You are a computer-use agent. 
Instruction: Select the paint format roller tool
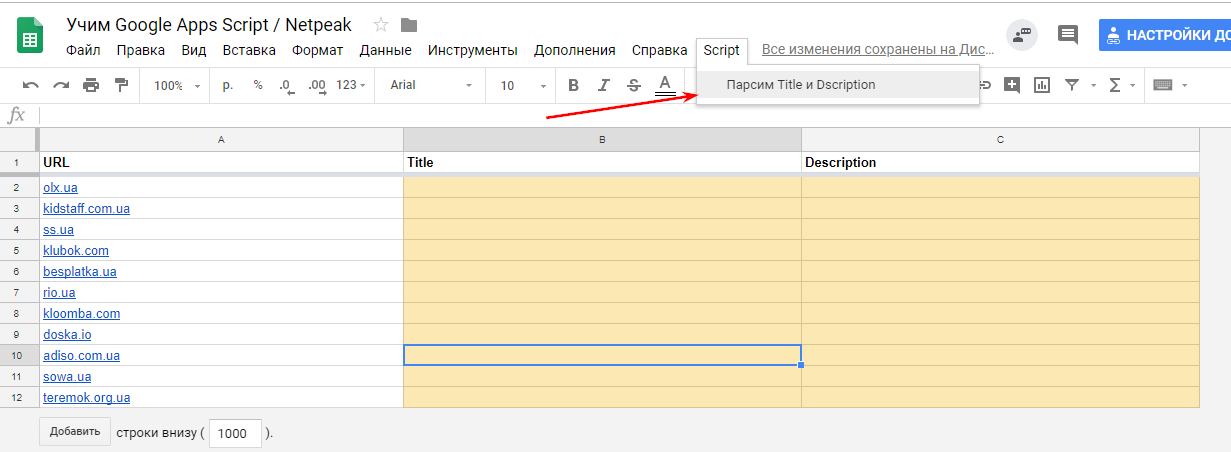121,85
